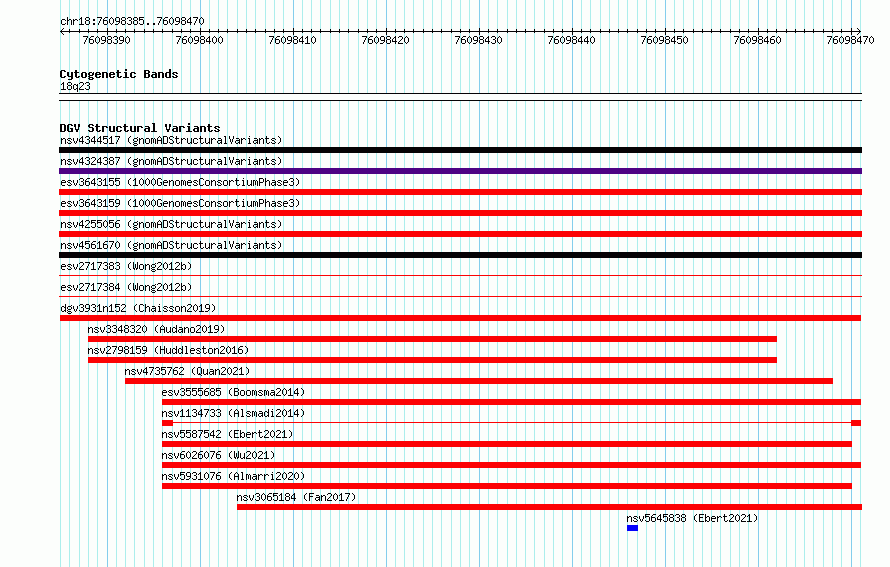Click ruler position 76098400

[x=199, y=40]
